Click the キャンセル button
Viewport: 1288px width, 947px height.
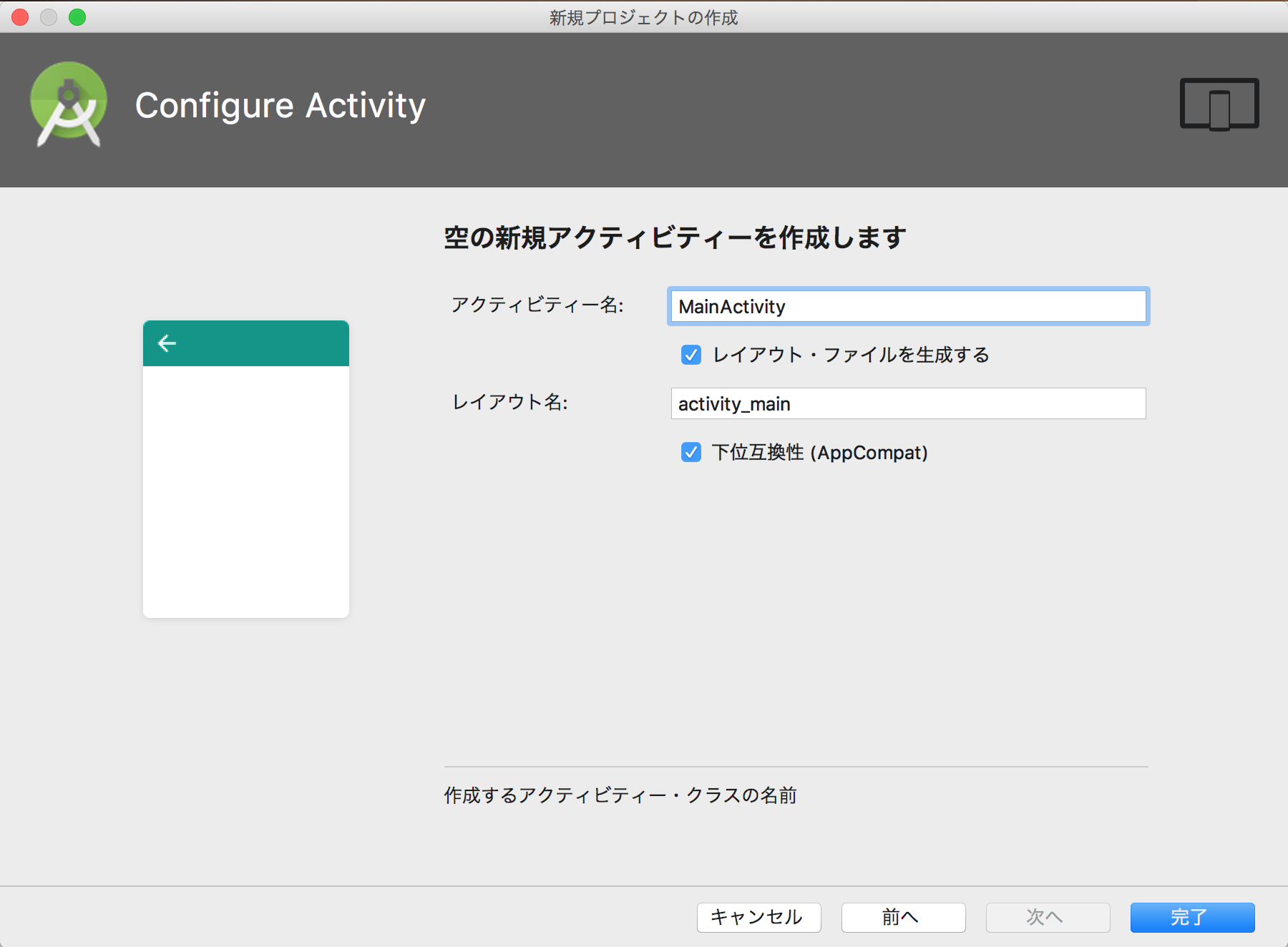(758, 917)
